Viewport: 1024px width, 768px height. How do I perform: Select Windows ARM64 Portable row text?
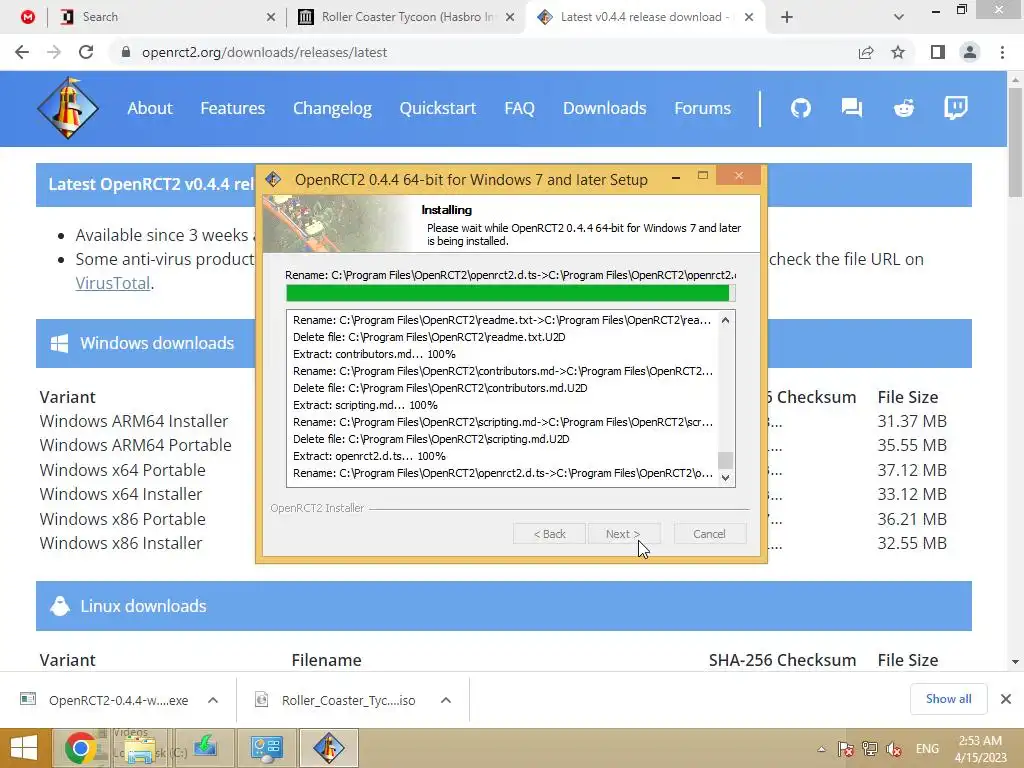pos(135,445)
